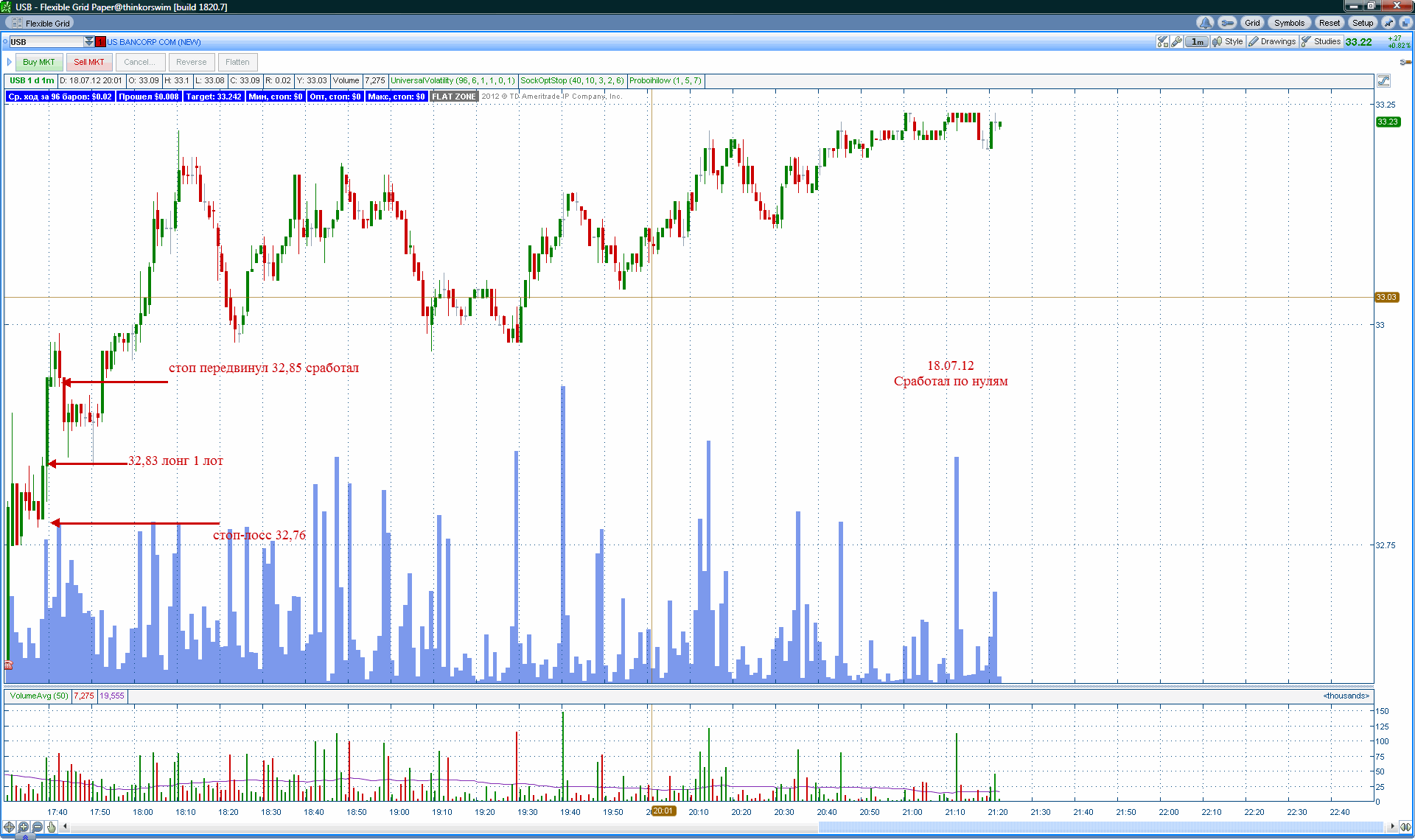Click the chart page jump icon at scrollbar far right
This screenshot has height=840, width=1415.
tap(1406, 827)
